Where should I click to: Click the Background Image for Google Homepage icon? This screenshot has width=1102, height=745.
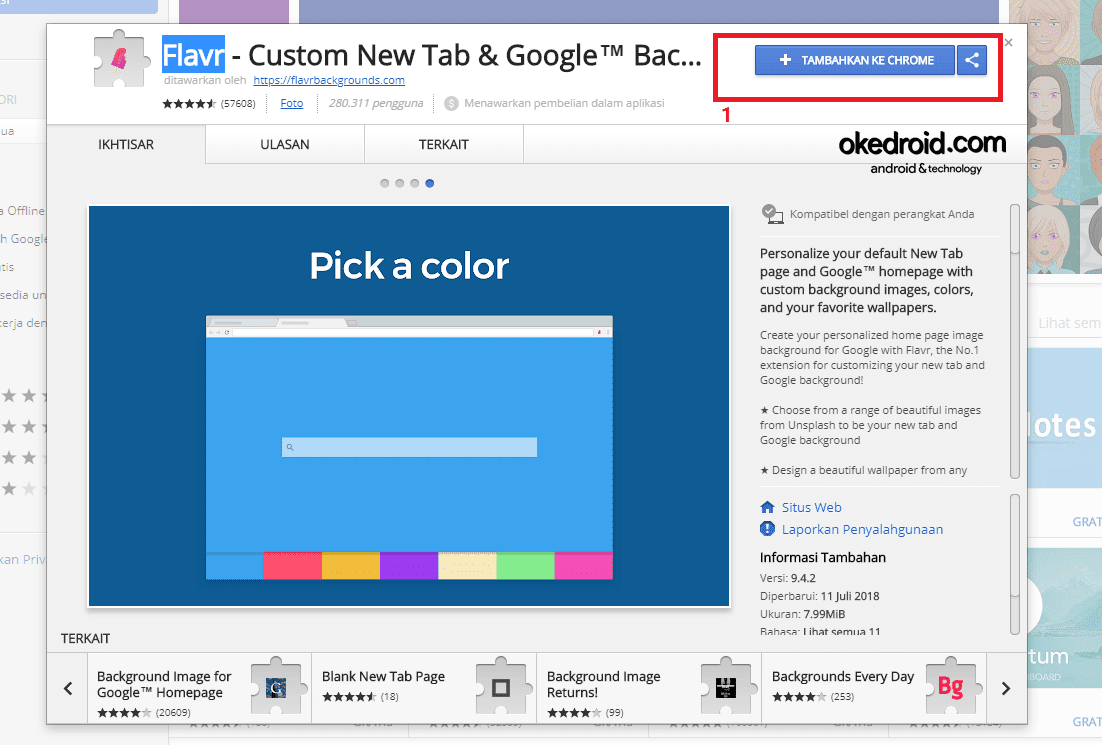coord(277,687)
